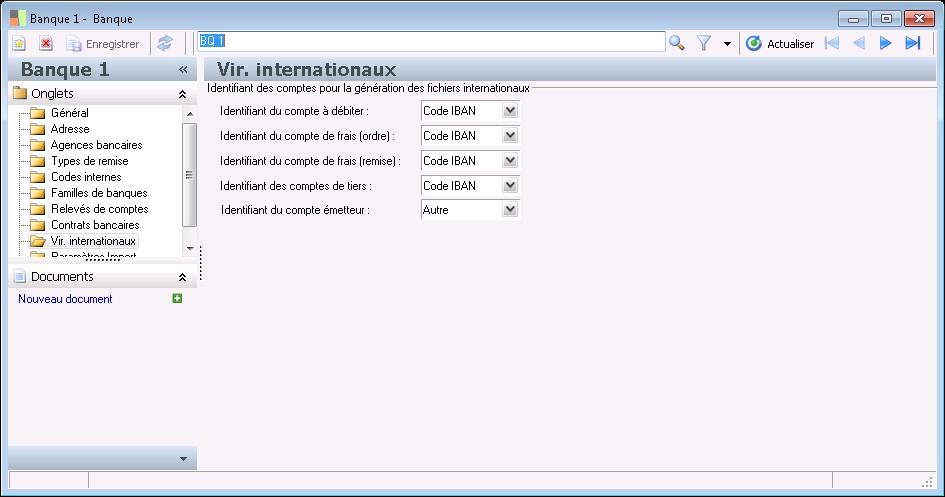Click the Agences bancaires folder icon
945x497 pixels.
(38, 145)
